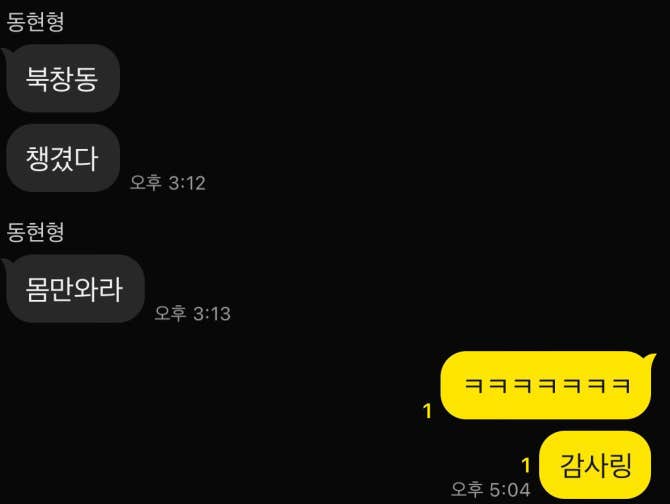
Task: Click the tail of the 북창동 bubble
Action: pyautogui.click(x=5, y=53)
